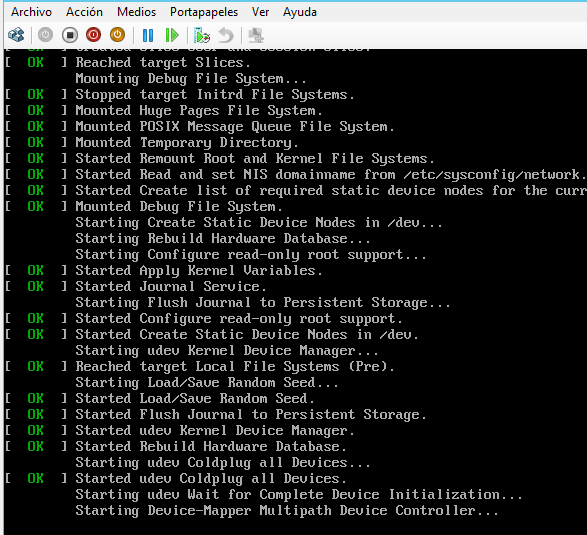The image size is (587, 535).
Task: Click the red Shut Down icon
Action: tap(94, 35)
